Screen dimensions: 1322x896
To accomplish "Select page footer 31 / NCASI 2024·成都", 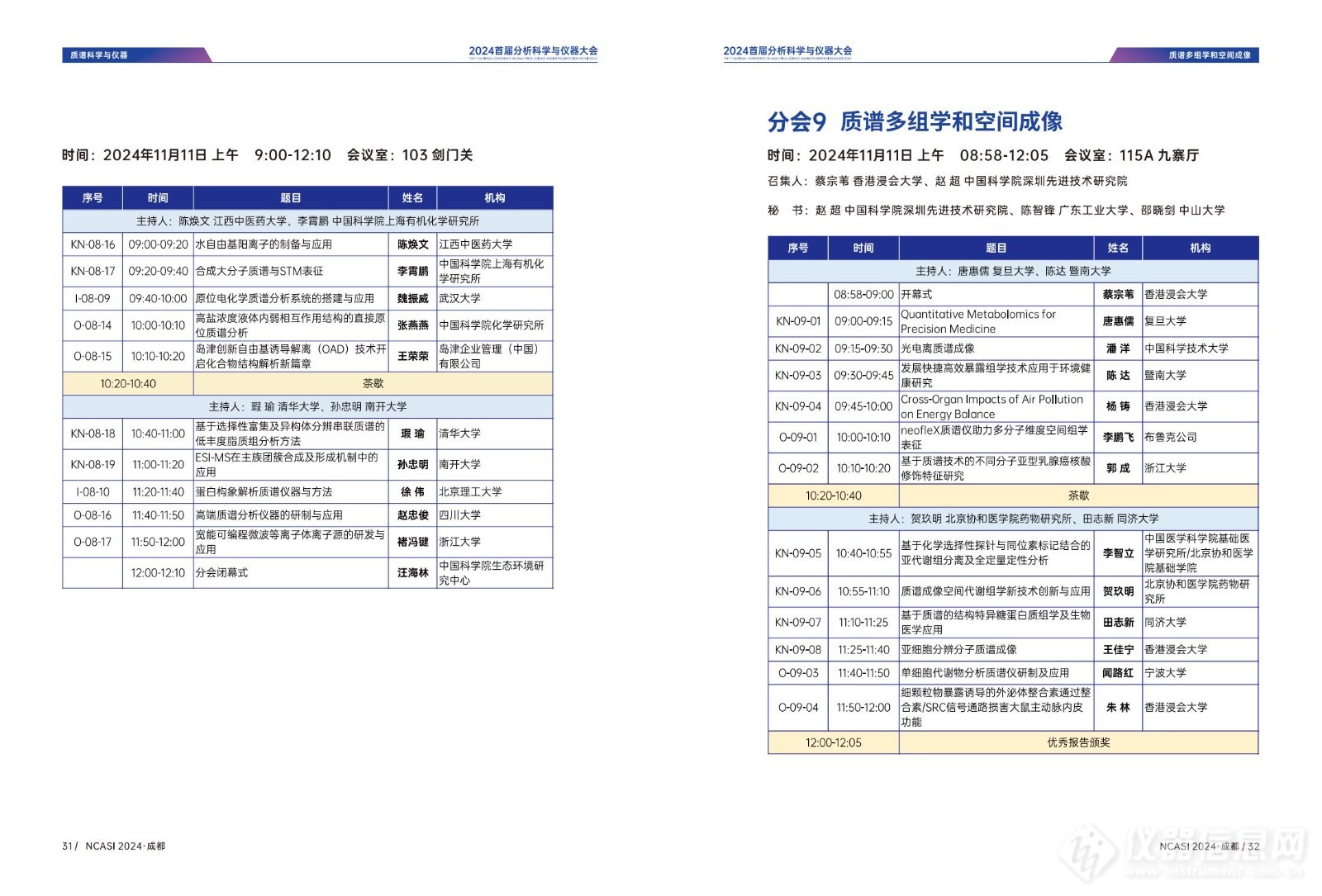I will (113, 846).
